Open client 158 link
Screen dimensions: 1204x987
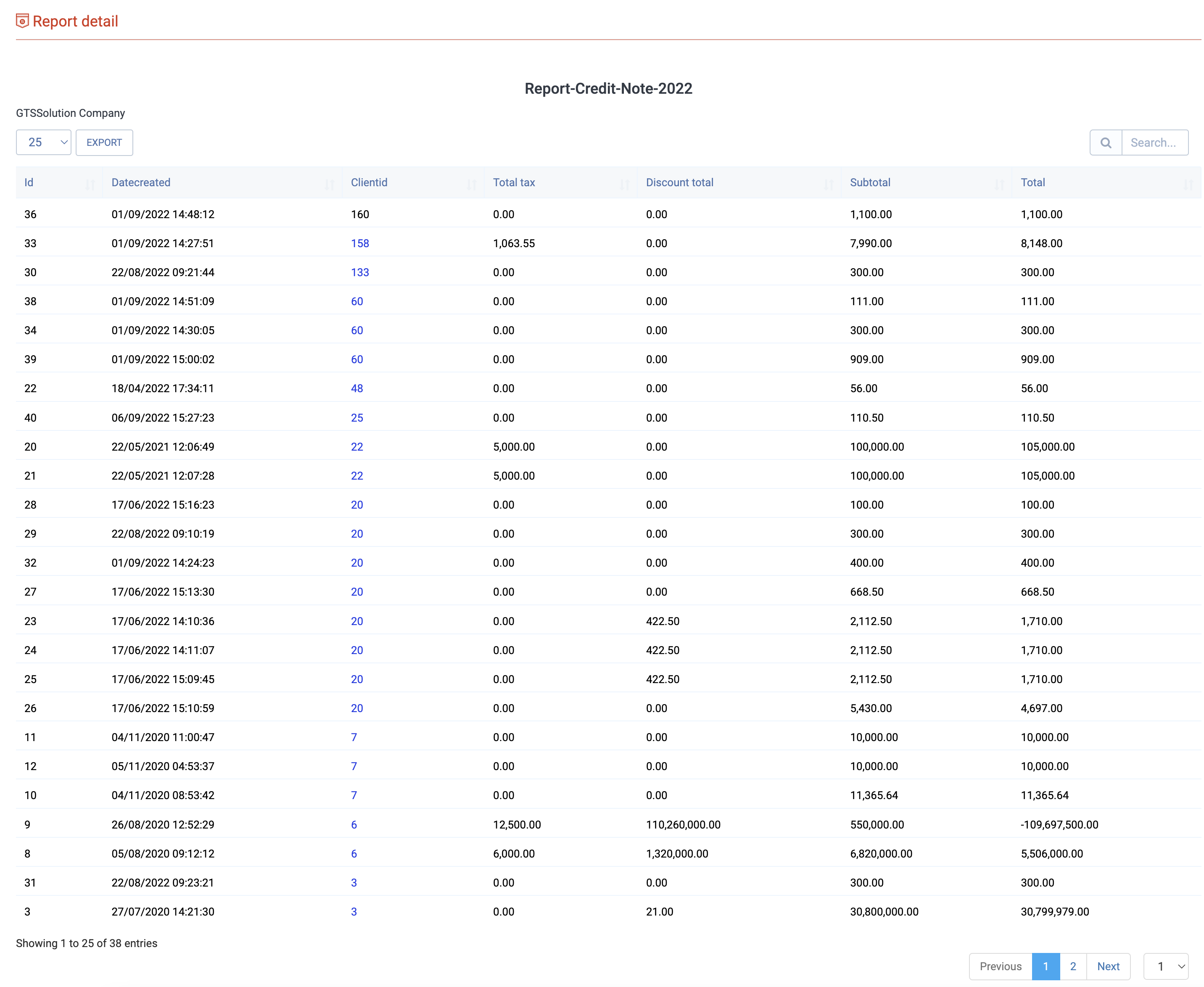360,243
